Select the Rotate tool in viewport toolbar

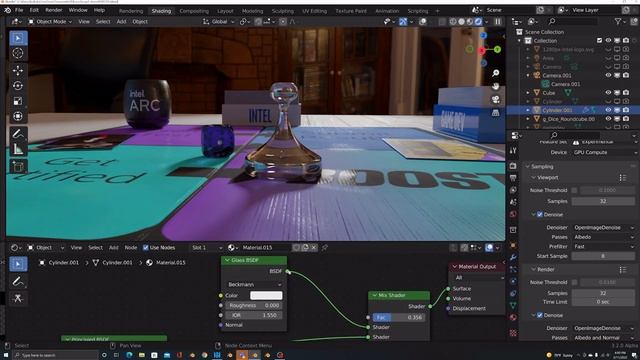coord(18,85)
